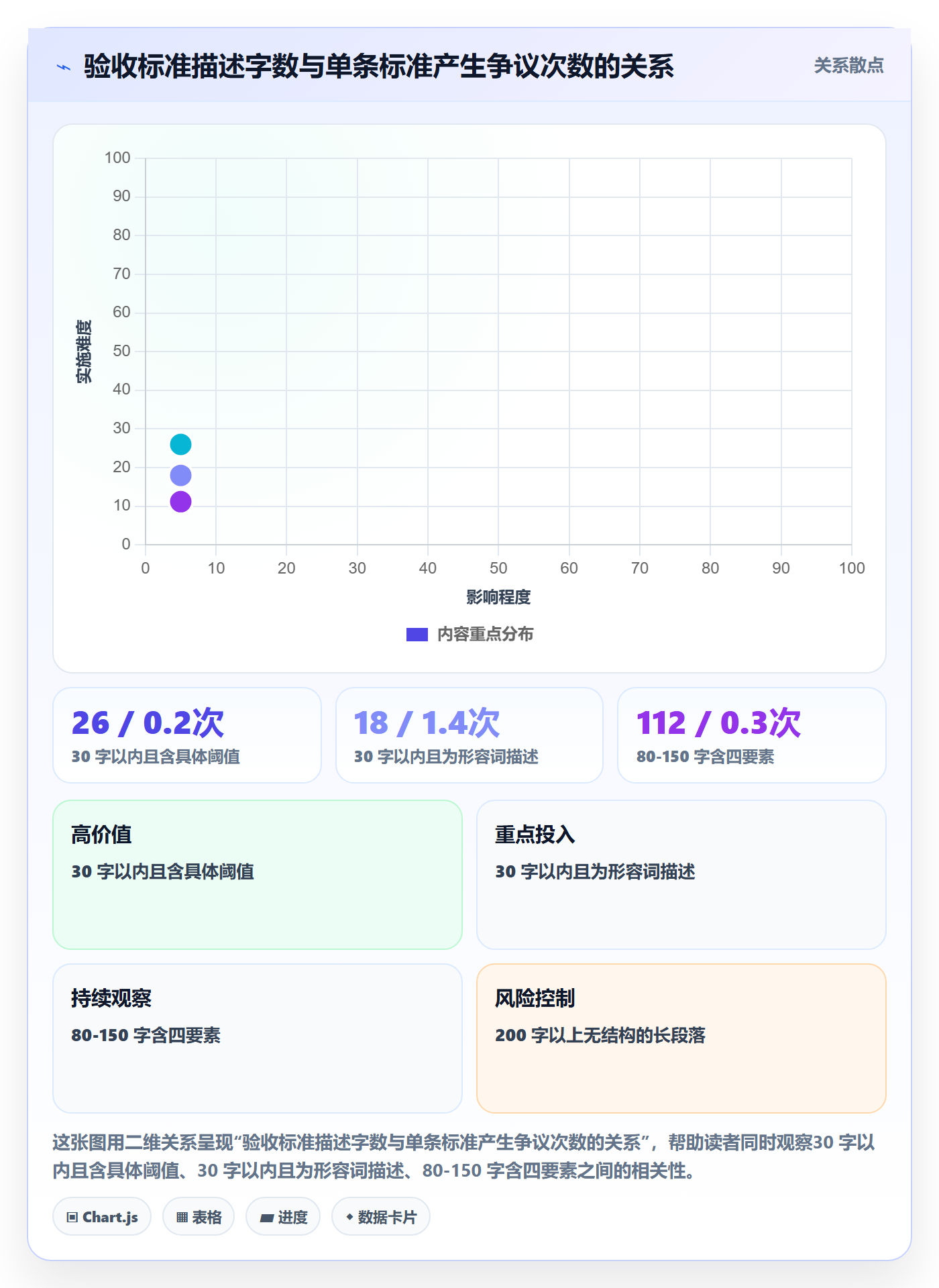Click y-axis tick label 100
The image size is (939, 1288).
(117, 158)
